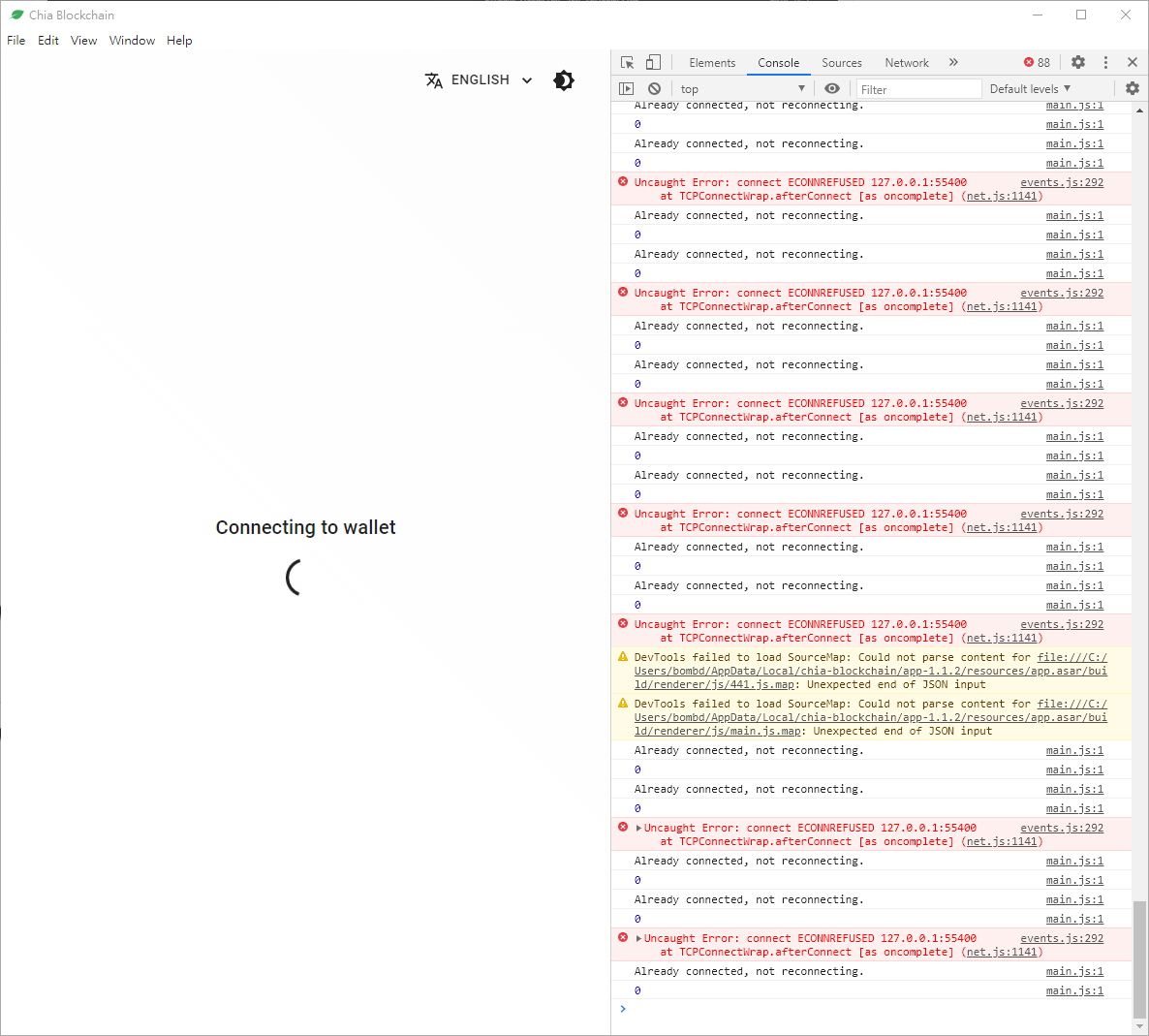Open the language selector globe icon
The height and width of the screenshot is (1036, 1149).
pyautogui.click(x=434, y=80)
